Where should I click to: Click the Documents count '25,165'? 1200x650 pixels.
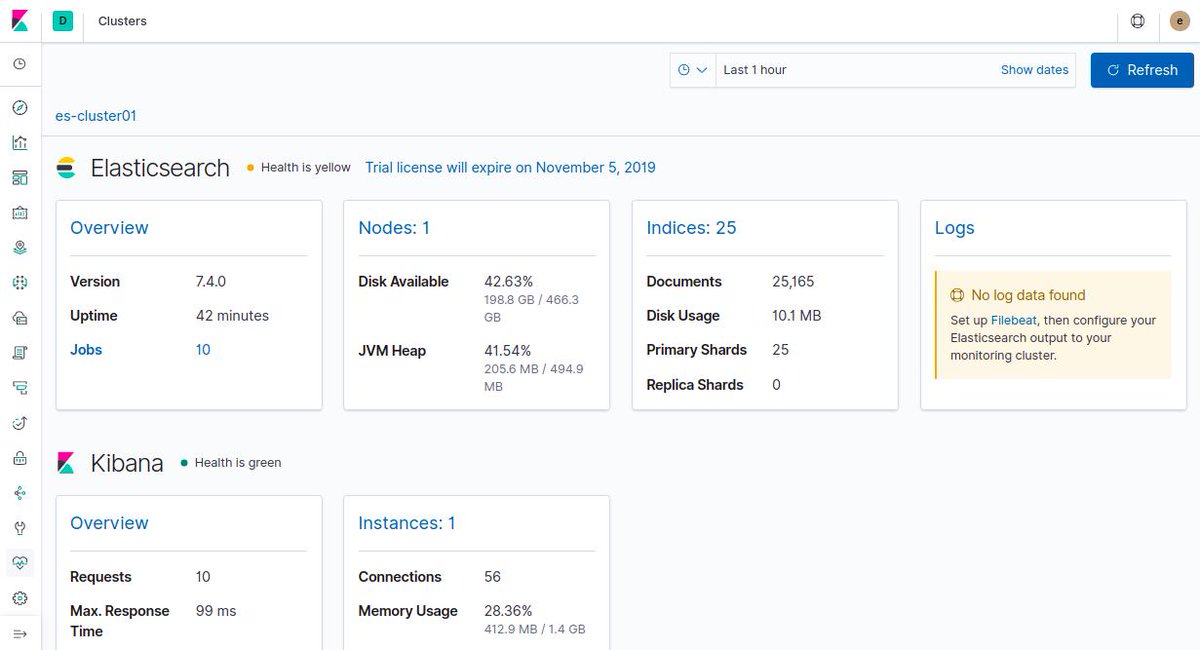click(794, 282)
